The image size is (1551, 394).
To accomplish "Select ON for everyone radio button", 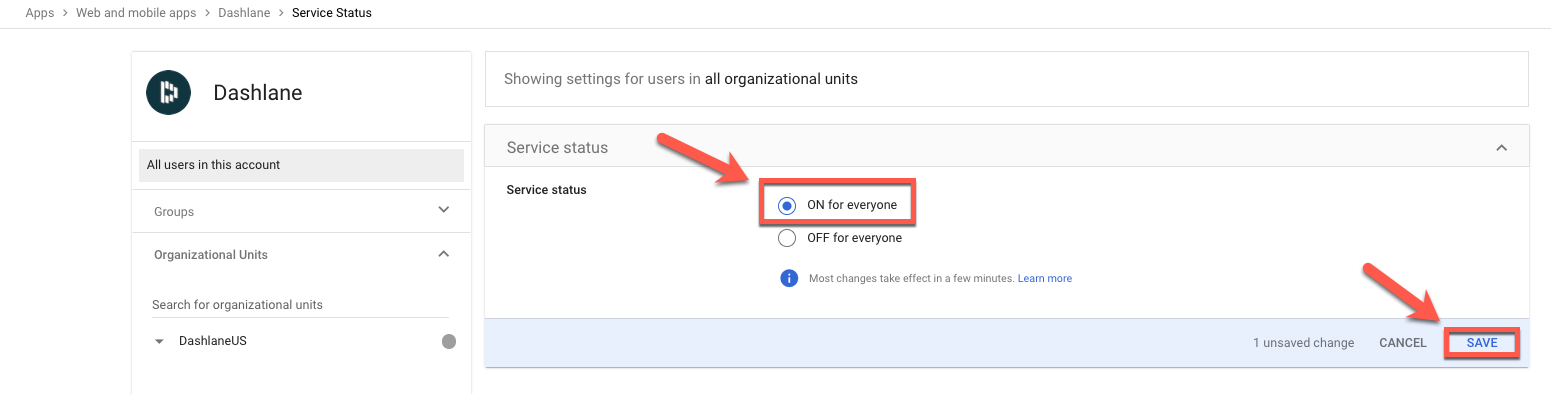I will click(787, 205).
